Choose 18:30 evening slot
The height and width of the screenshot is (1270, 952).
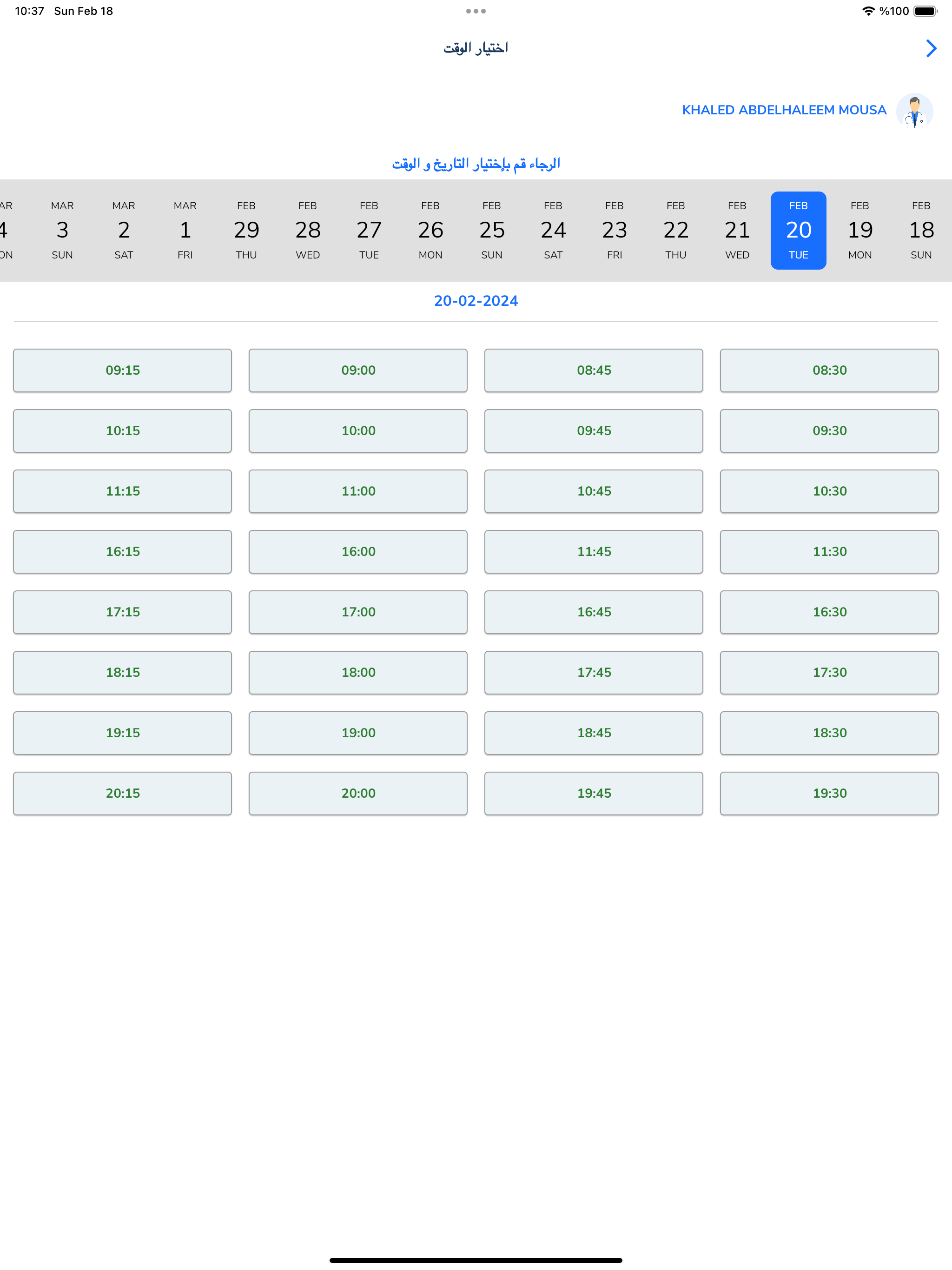tap(829, 733)
